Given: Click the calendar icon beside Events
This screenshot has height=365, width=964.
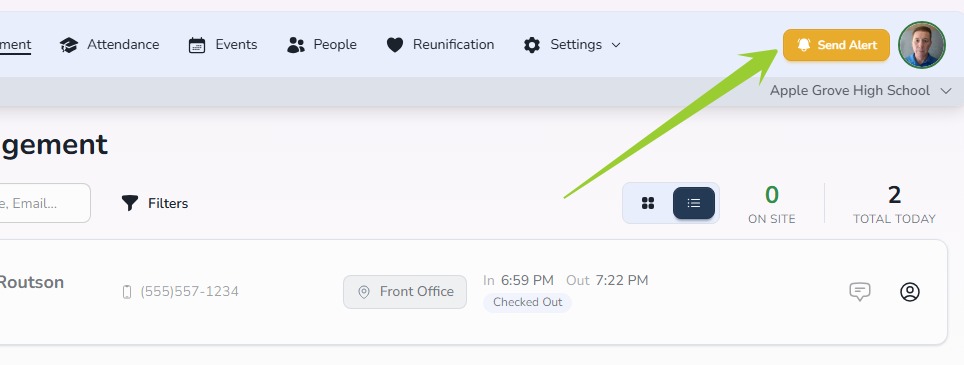Looking at the screenshot, I should (x=197, y=45).
